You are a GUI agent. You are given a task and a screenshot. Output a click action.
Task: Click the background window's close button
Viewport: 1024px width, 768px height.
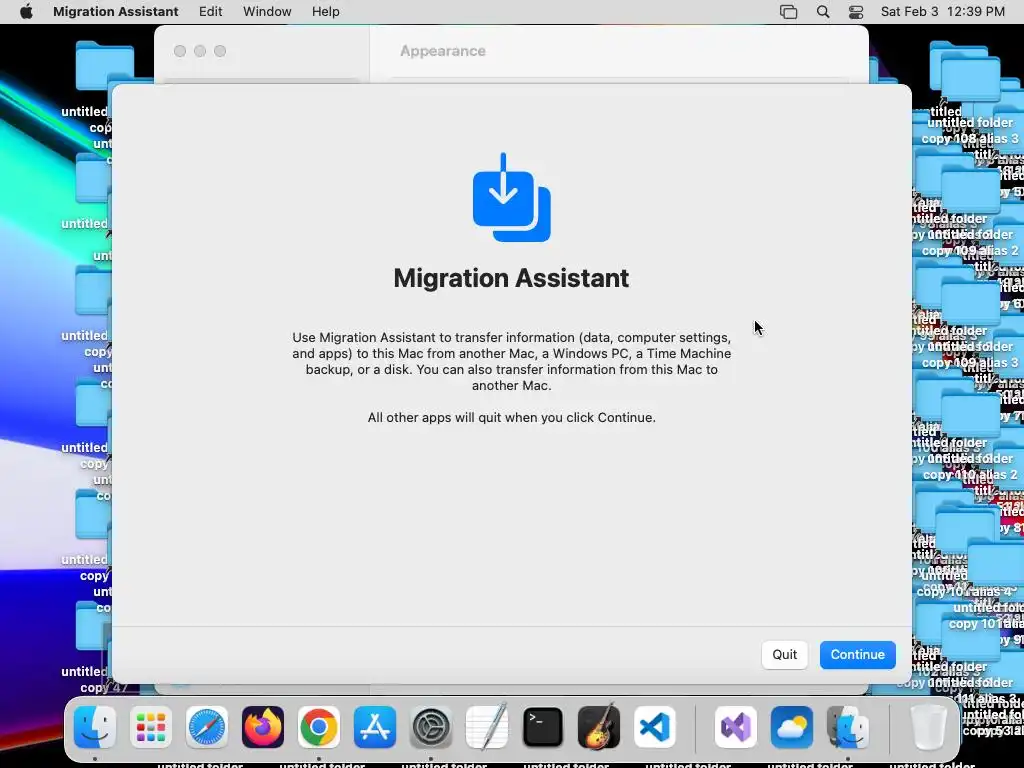(180, 51)
